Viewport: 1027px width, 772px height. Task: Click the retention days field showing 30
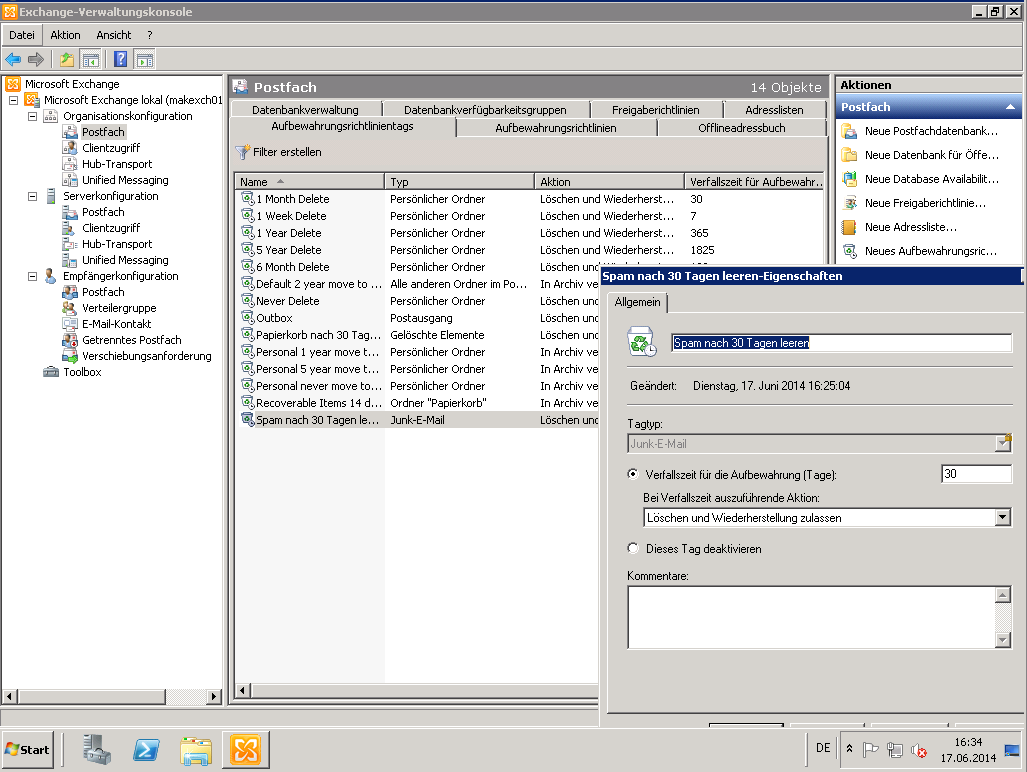click(x=976, y=473)
